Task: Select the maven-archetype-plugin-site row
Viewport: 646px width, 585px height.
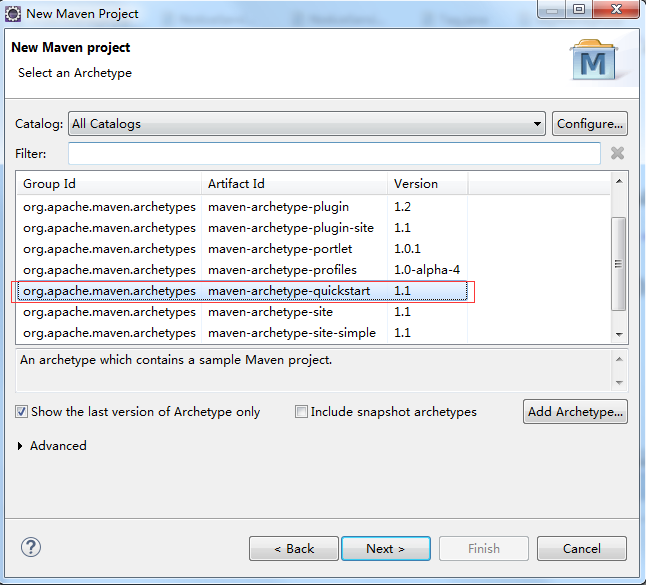Action: coord(242,228)
